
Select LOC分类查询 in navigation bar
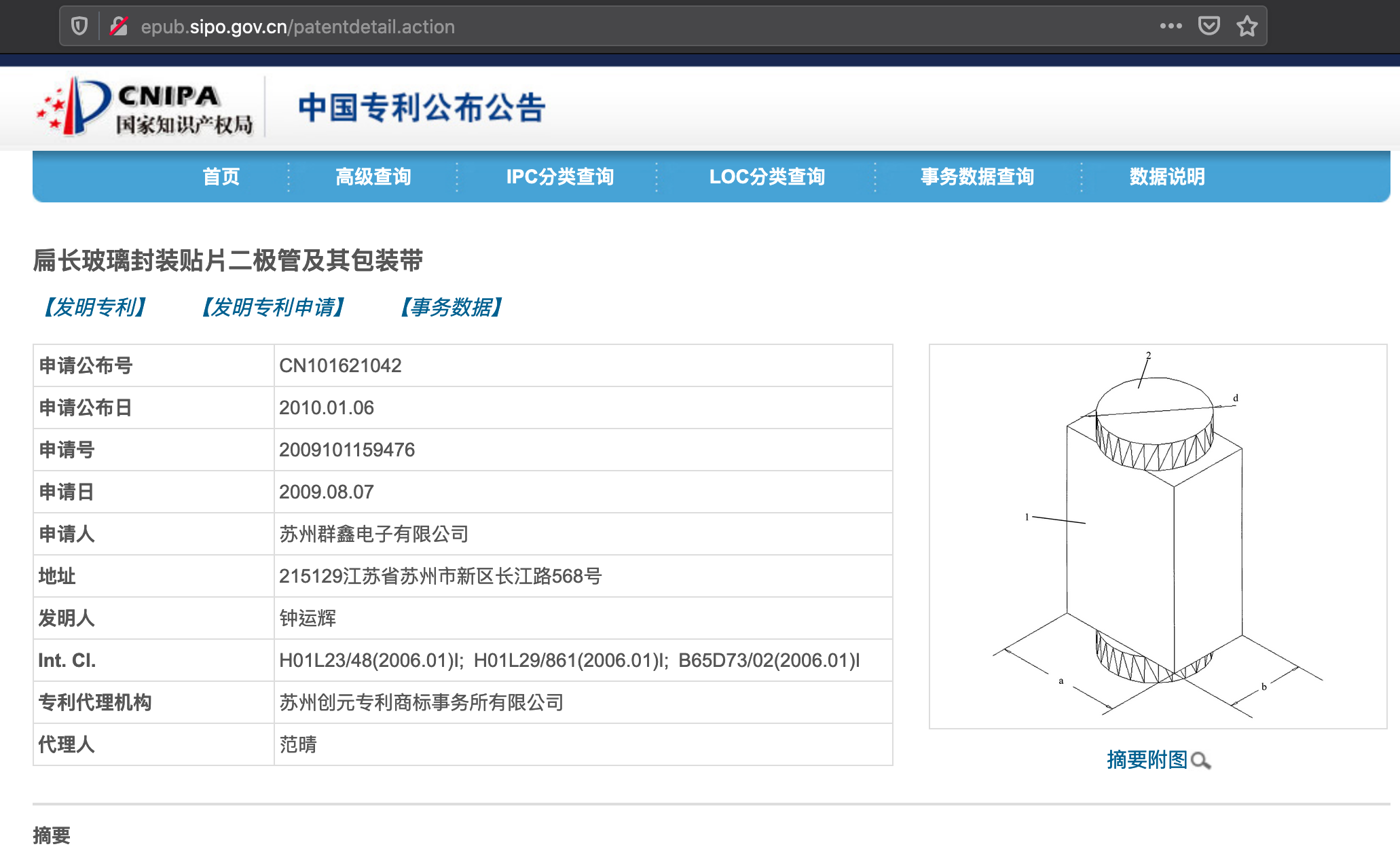click(767, 177)
